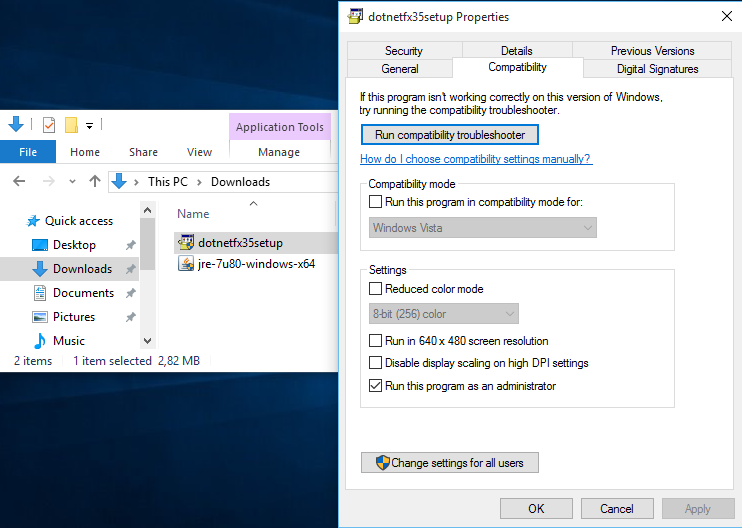Click the shield icon on Change settings button

point(382,463)
